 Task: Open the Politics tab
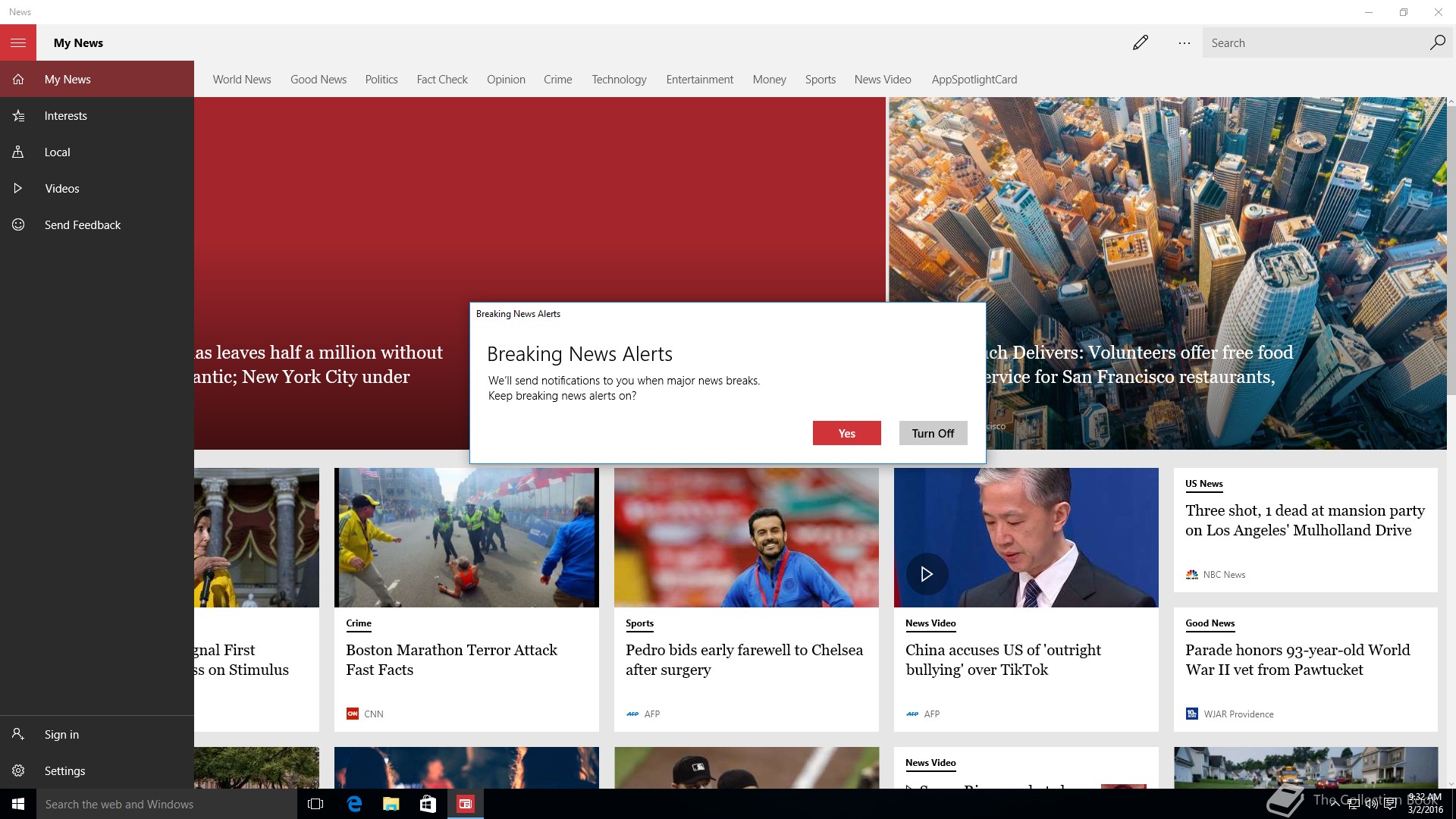tap(381, 79)
